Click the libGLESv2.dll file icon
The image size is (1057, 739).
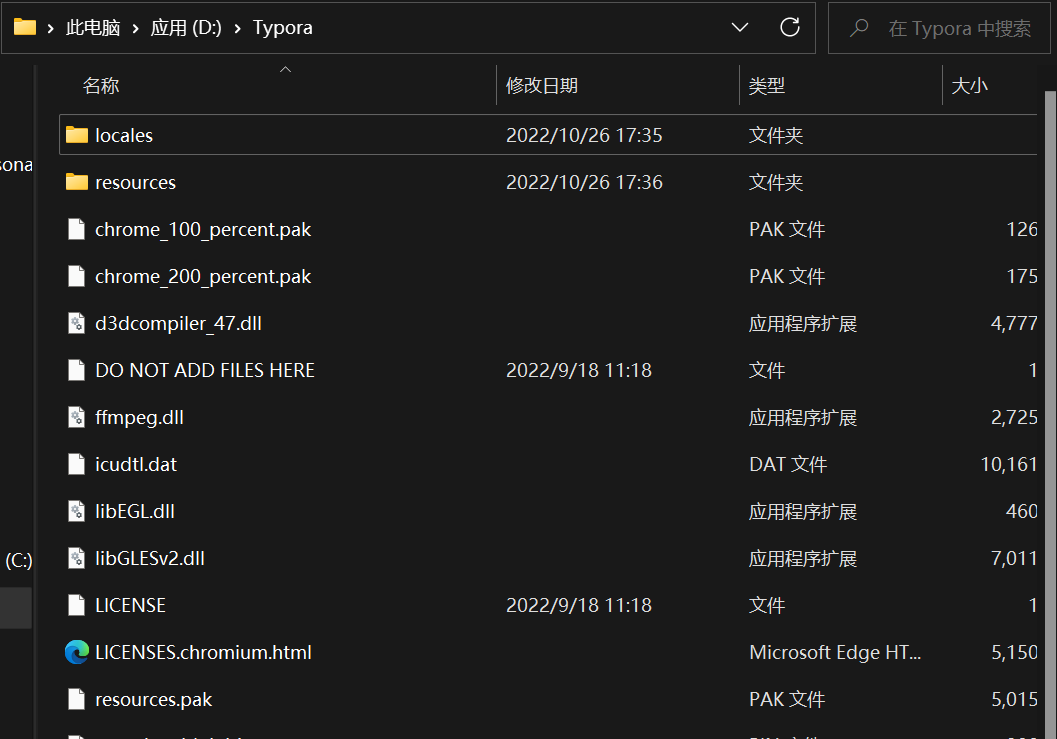[77, 558]
